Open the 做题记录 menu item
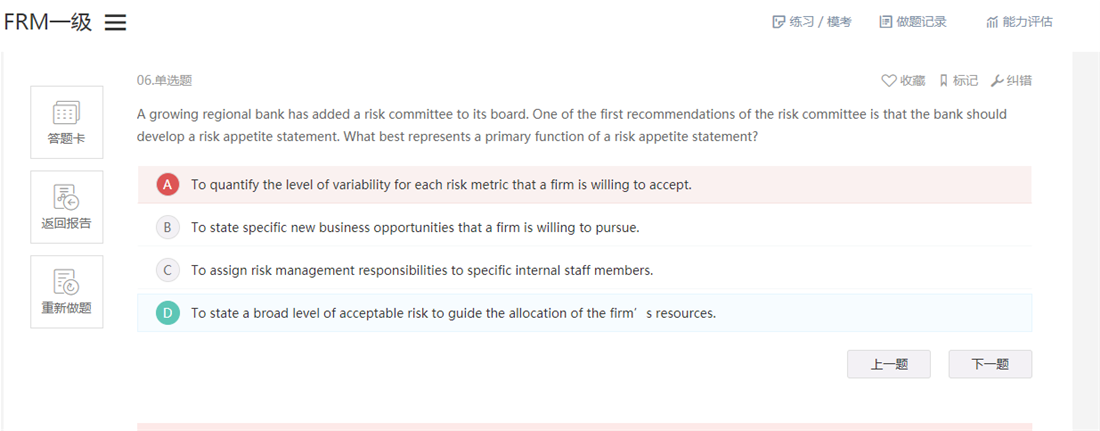 (913, 22)
